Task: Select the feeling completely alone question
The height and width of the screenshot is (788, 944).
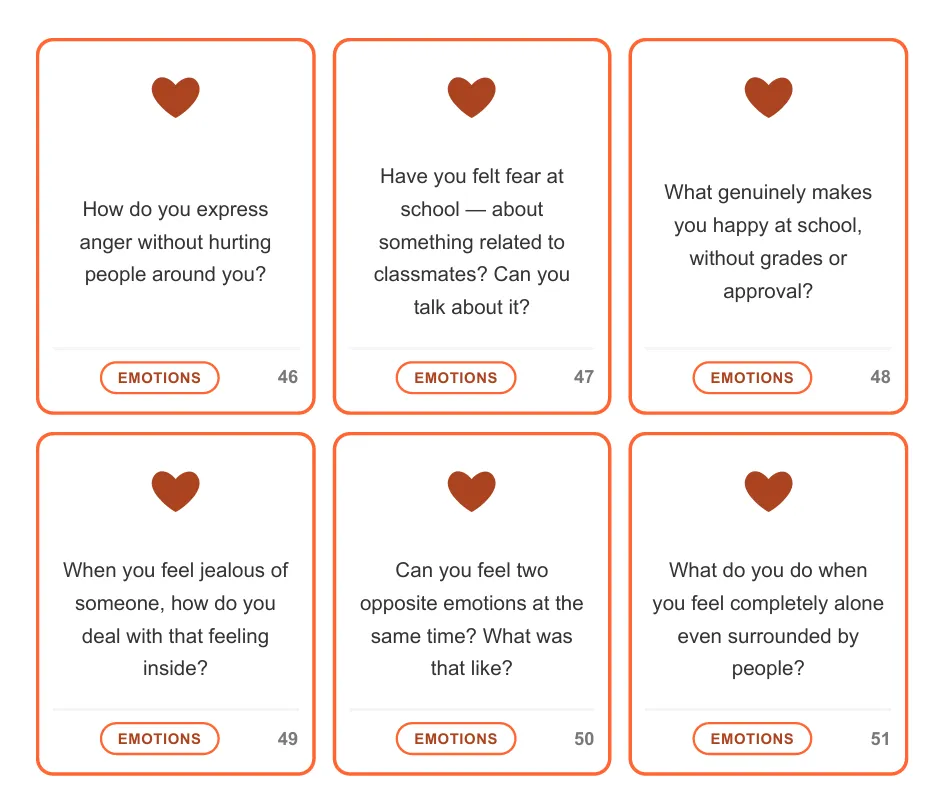Action: [x=768, y=619]
